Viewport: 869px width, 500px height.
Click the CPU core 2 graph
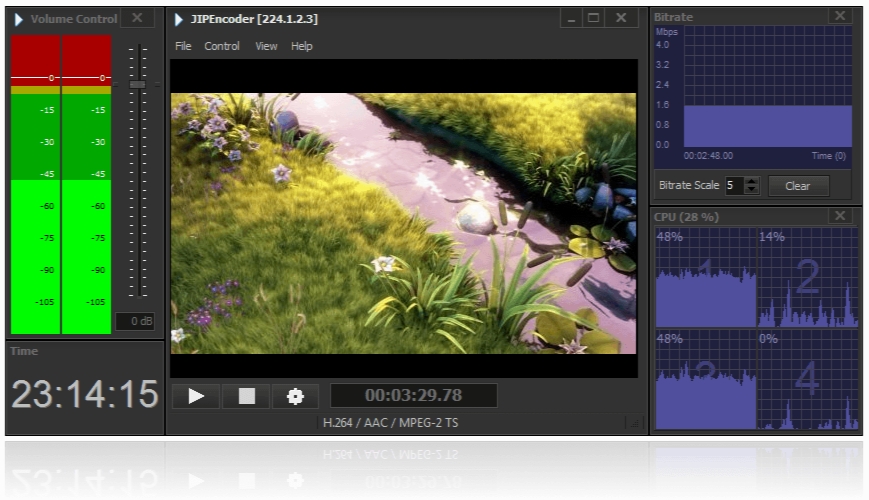[808, 277]
